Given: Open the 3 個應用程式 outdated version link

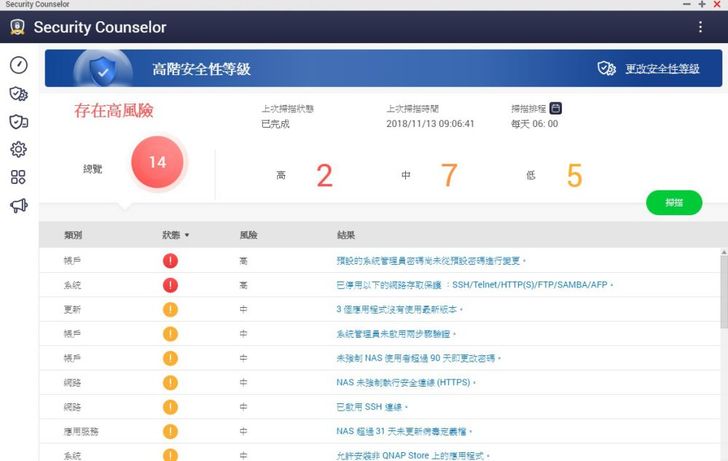Looking at the screenshot, I should 399,310.
